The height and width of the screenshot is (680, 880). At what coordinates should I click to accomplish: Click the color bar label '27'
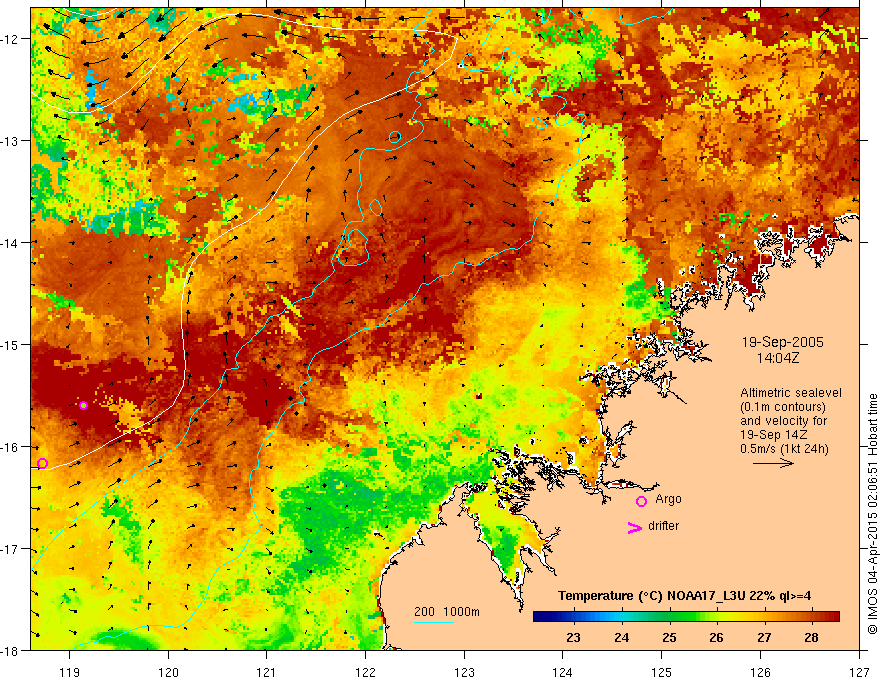764,638
